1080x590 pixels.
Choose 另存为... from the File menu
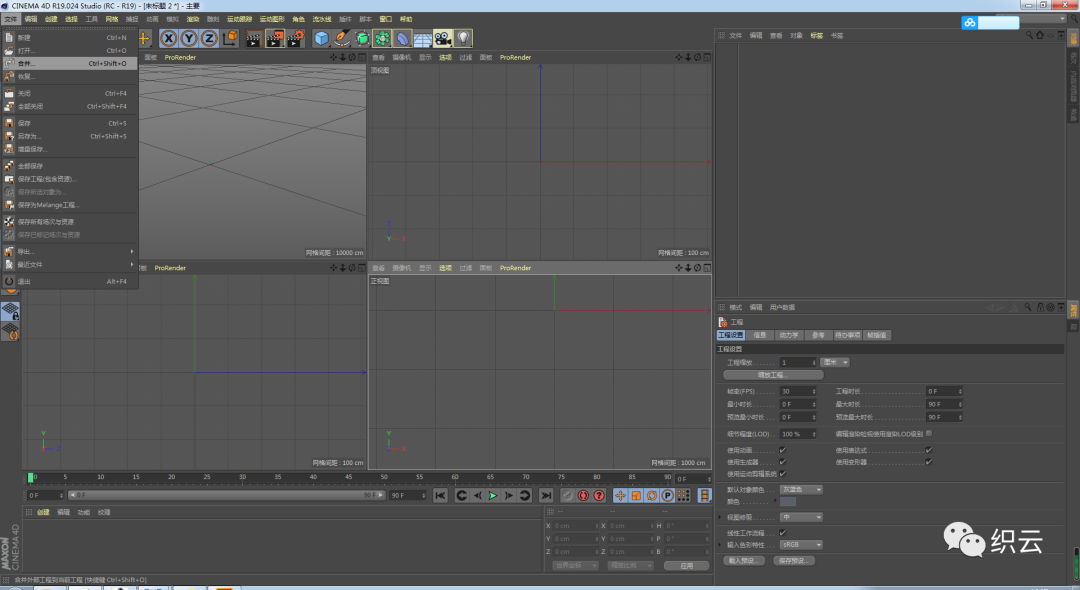click(x=69, y=136)
